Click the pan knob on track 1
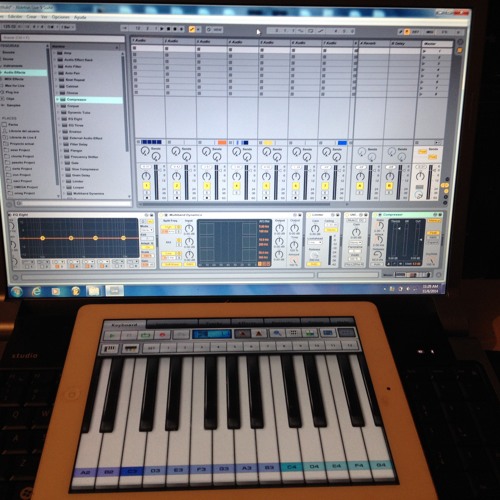This screenshot has height=500, width=500. (x=146, y=176)
